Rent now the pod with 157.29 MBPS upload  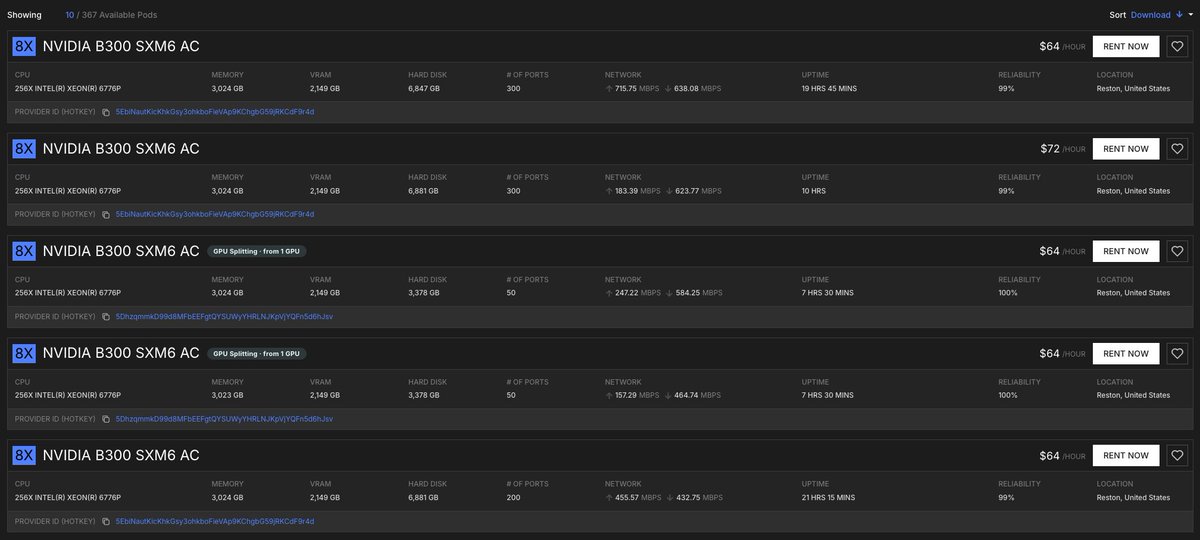click(x=1126, y=353)
